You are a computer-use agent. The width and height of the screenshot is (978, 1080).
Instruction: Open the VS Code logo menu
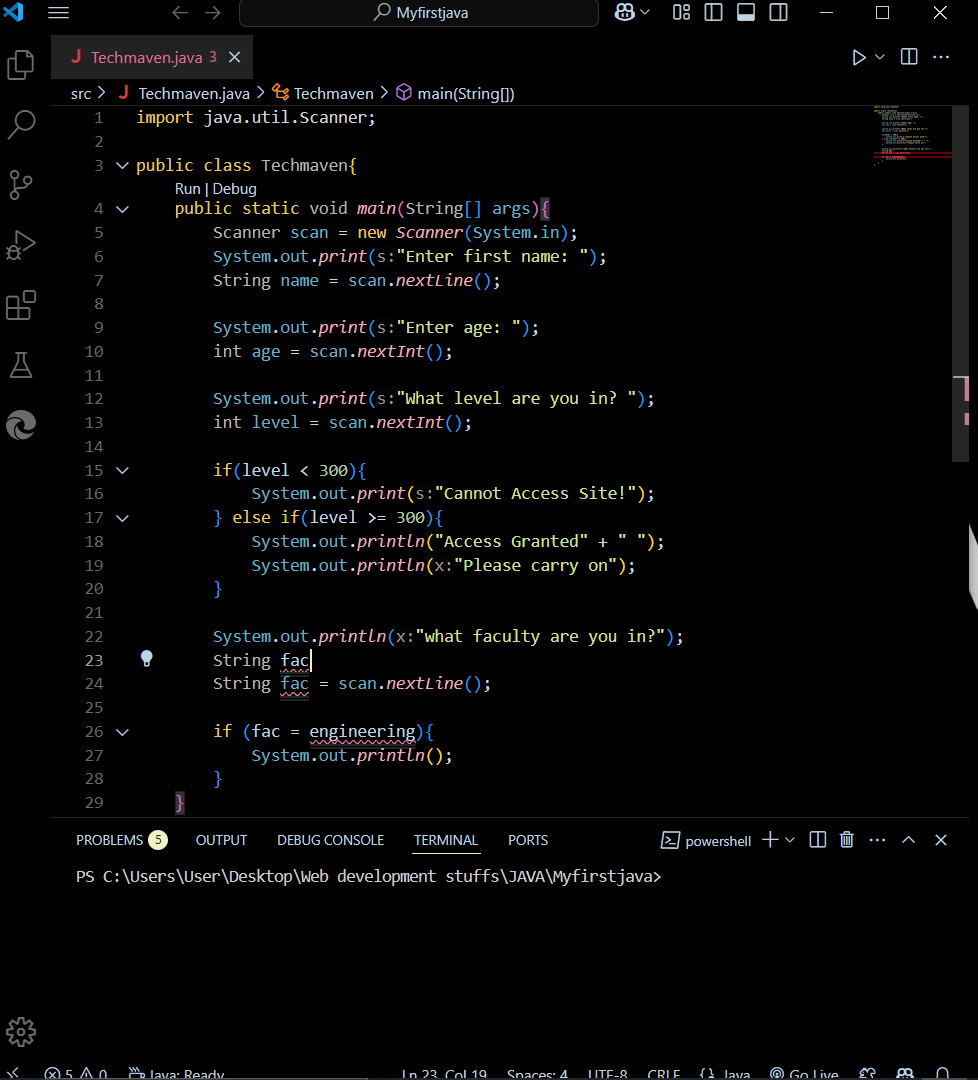click(x=13, y=12)
